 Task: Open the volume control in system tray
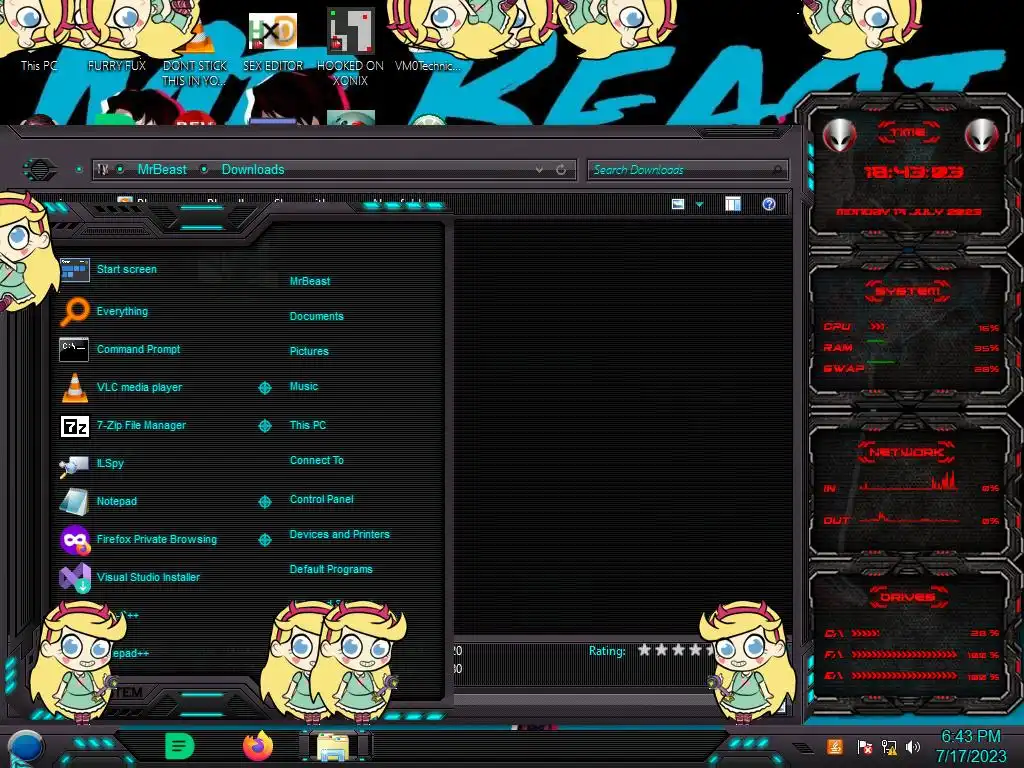pos(913,746)
